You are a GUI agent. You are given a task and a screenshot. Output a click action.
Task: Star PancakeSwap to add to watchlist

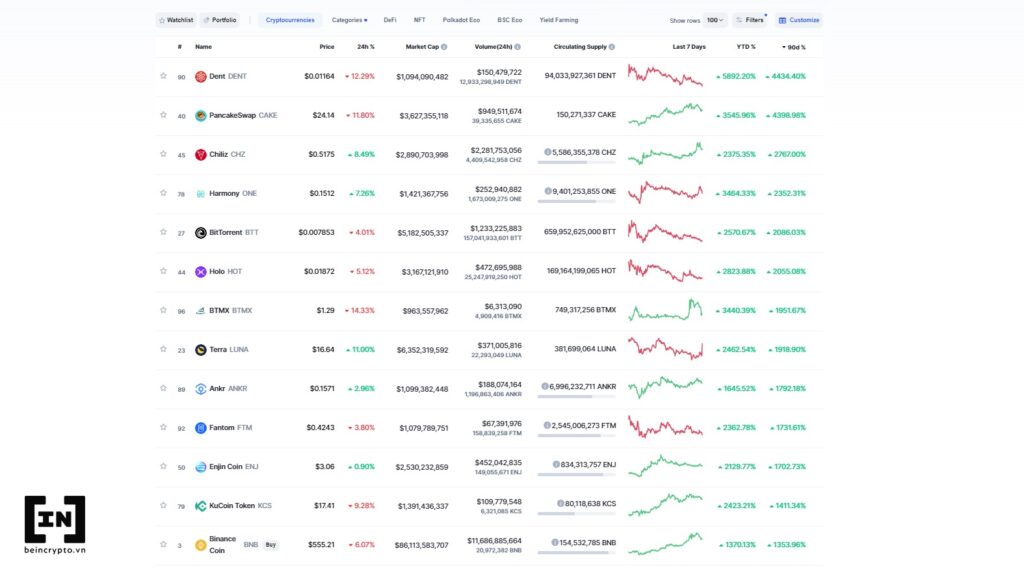[x=163, y=115]
